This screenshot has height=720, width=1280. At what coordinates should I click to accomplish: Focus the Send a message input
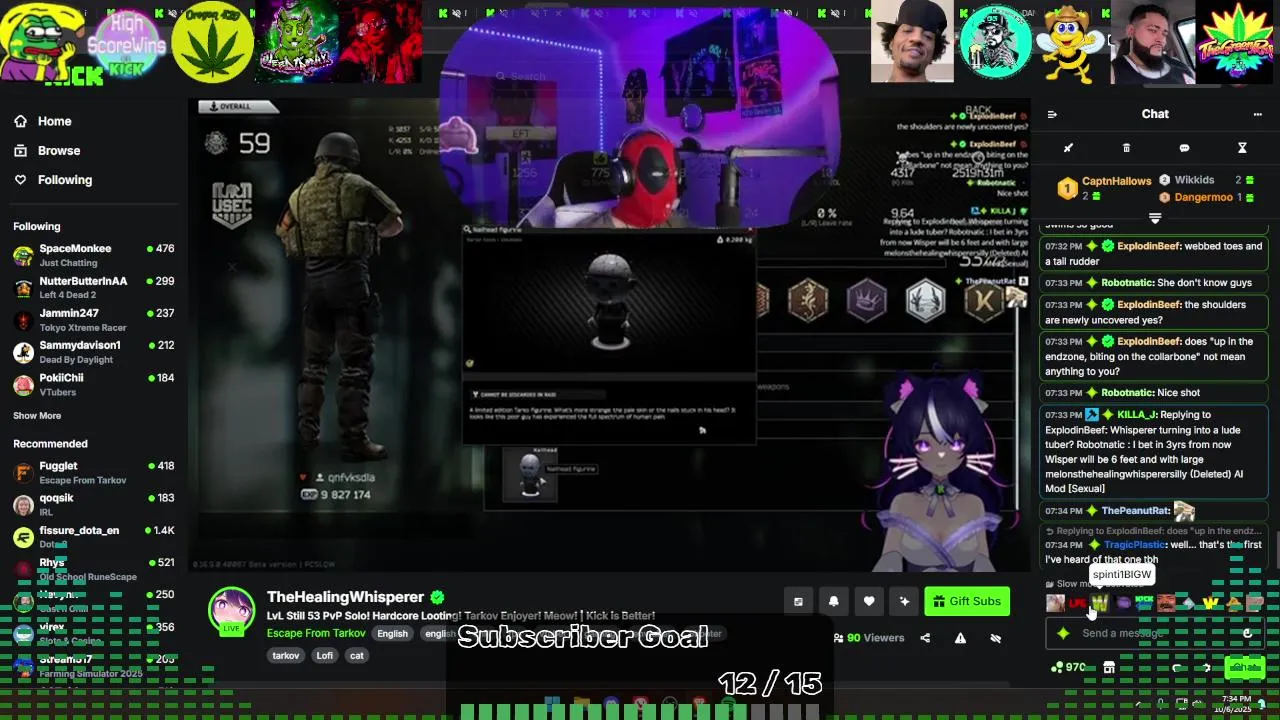tap(1155, 633)
